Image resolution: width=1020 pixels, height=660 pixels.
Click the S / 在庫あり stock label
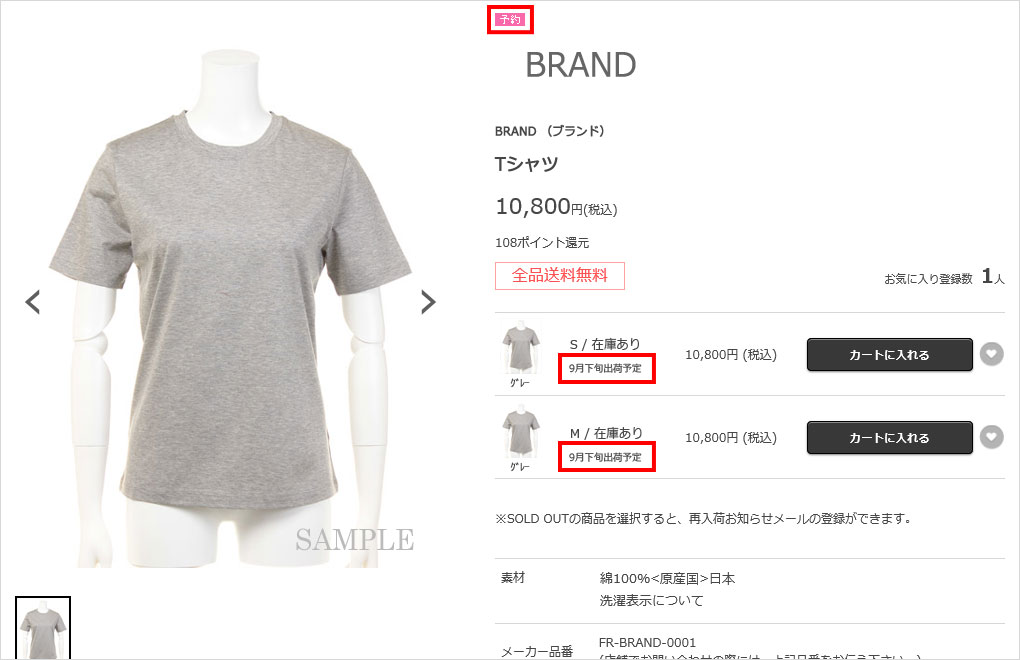point(605,344)
